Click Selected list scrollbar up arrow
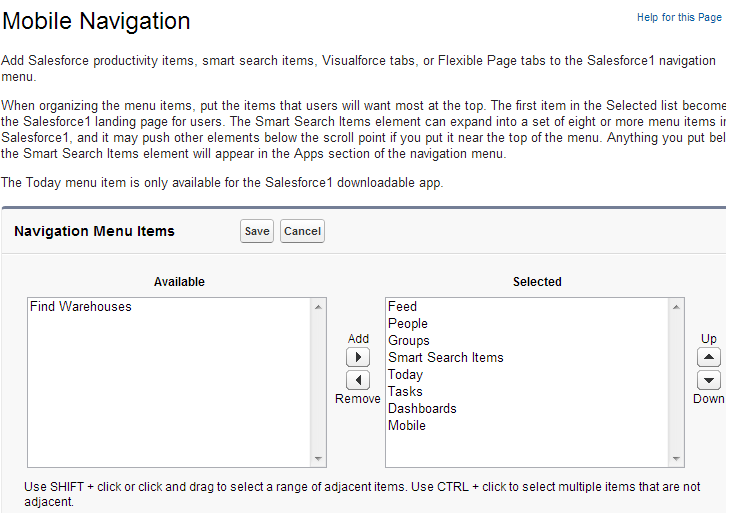 pos(676,307)
